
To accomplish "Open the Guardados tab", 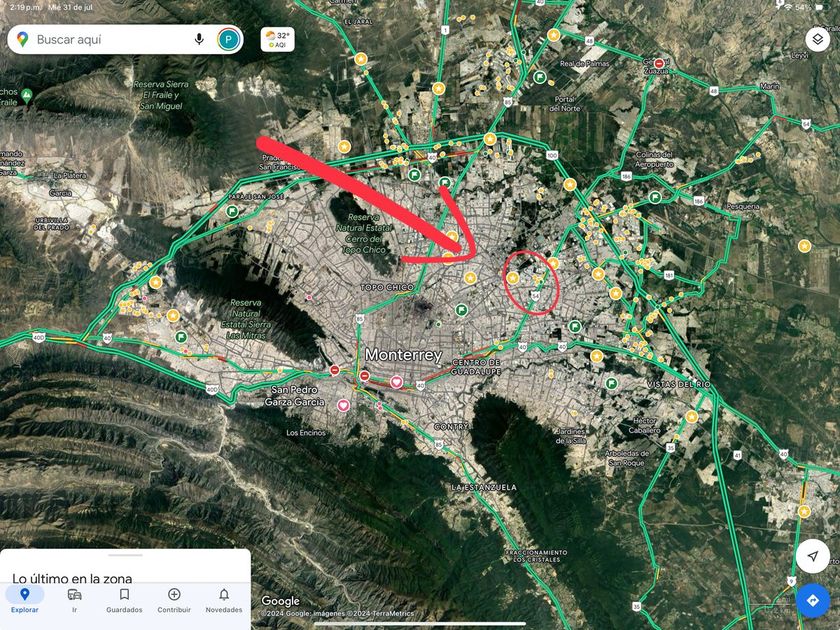I will point(124,600).
